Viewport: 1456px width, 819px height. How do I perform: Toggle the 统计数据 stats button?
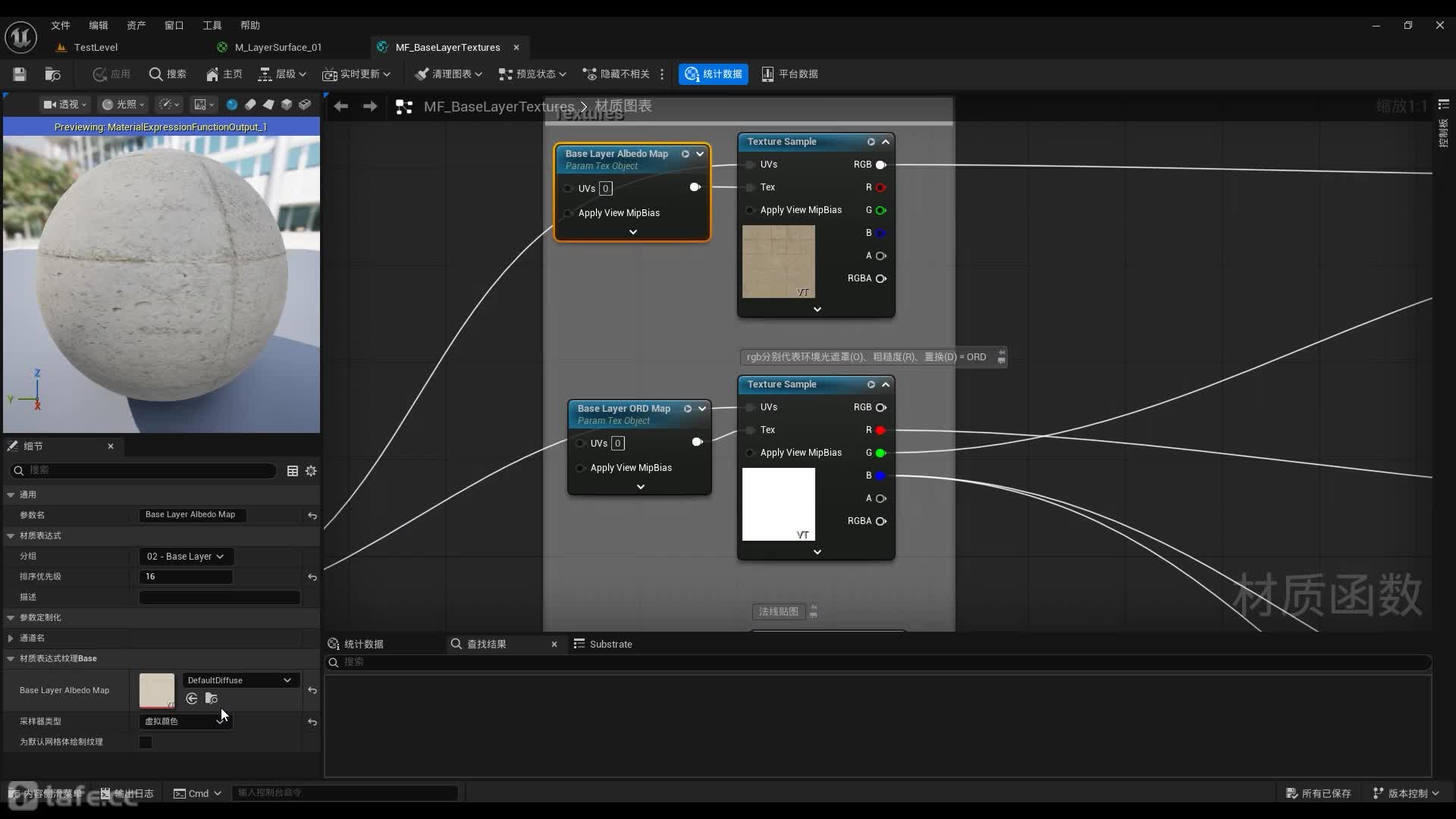click(x=714, y=74)
